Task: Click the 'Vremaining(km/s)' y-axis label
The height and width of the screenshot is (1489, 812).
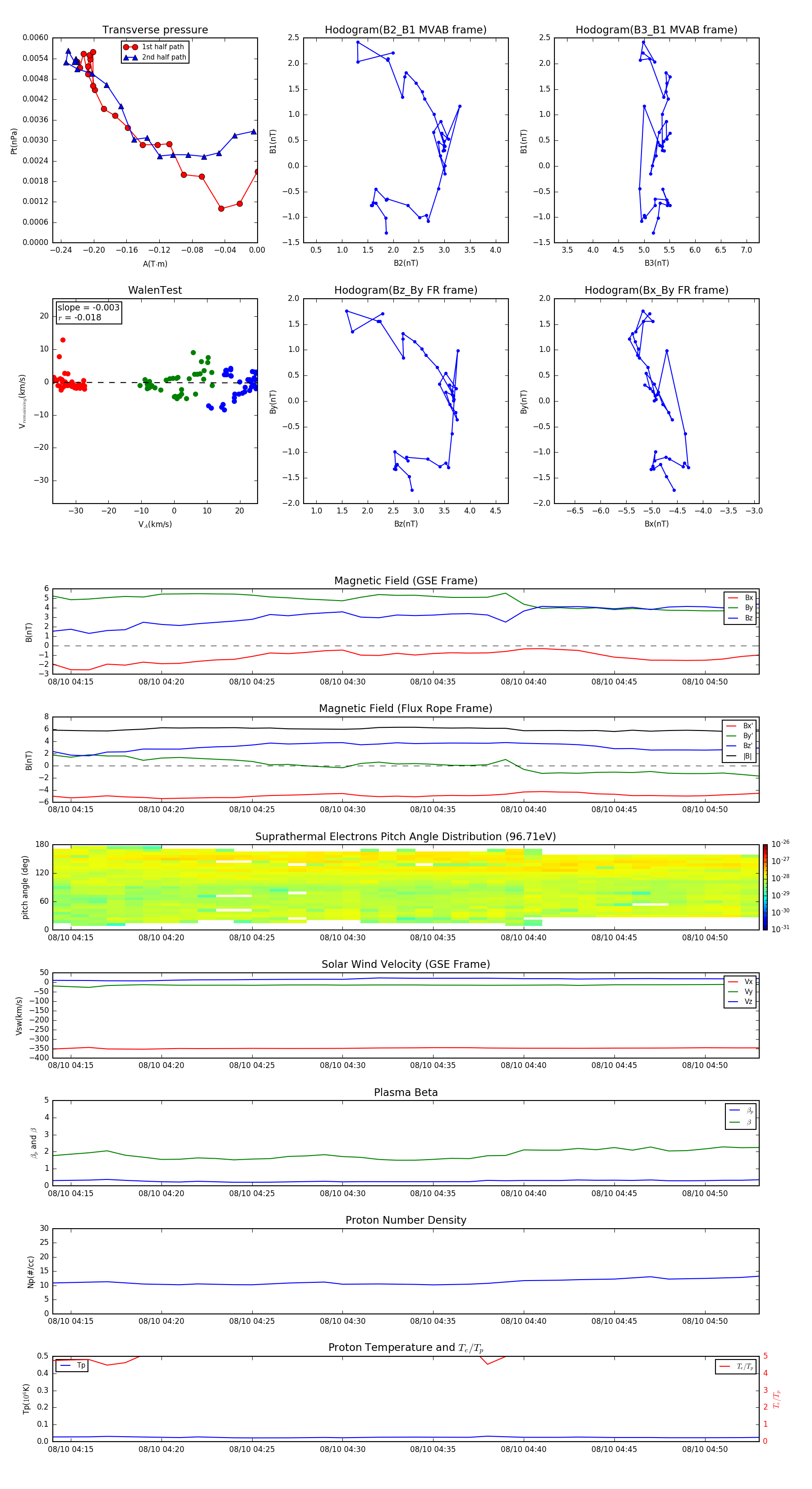Action: tap(22, 401)
